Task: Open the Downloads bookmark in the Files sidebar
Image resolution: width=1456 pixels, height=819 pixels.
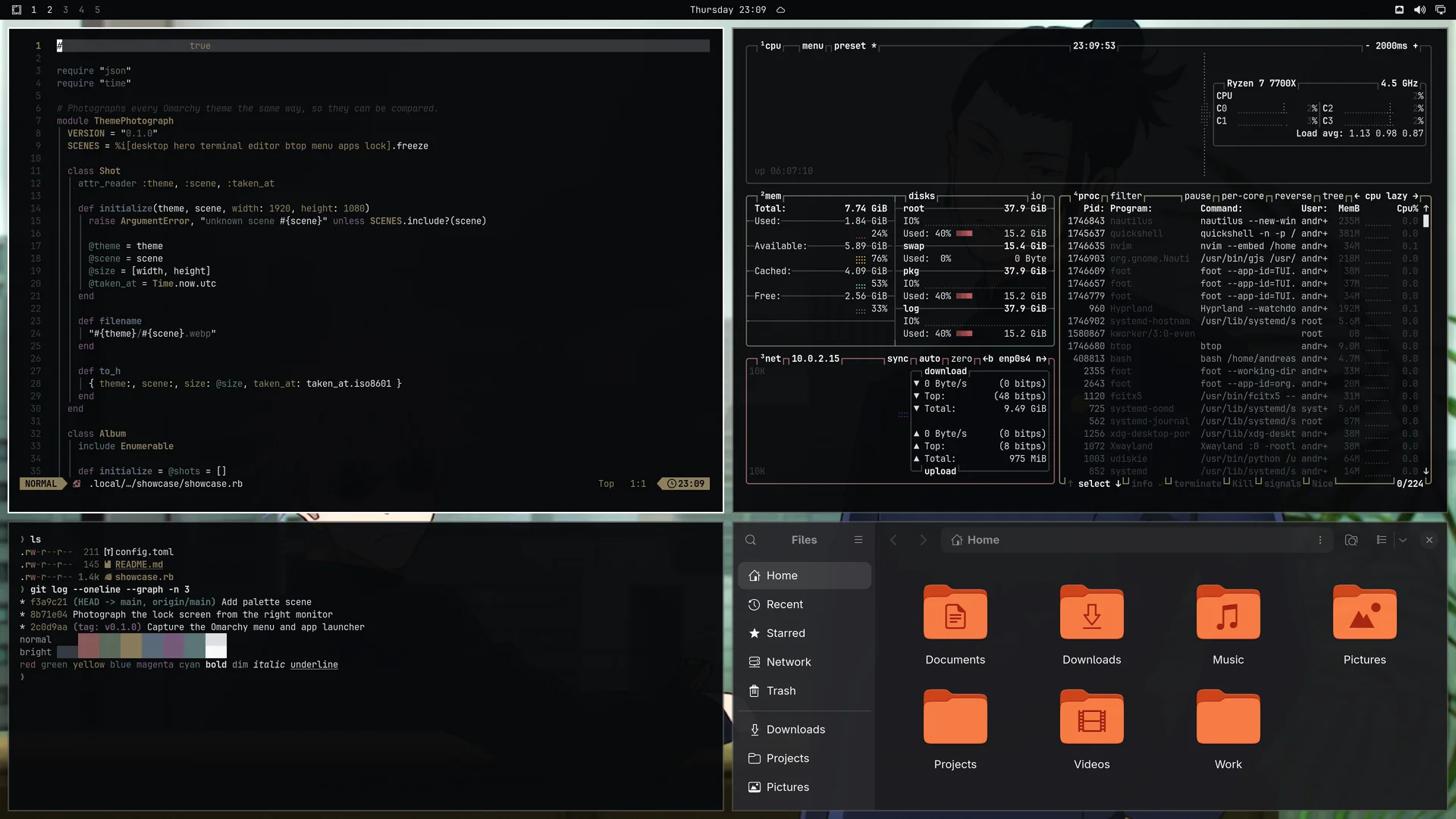Action: (x=805, y=730)
